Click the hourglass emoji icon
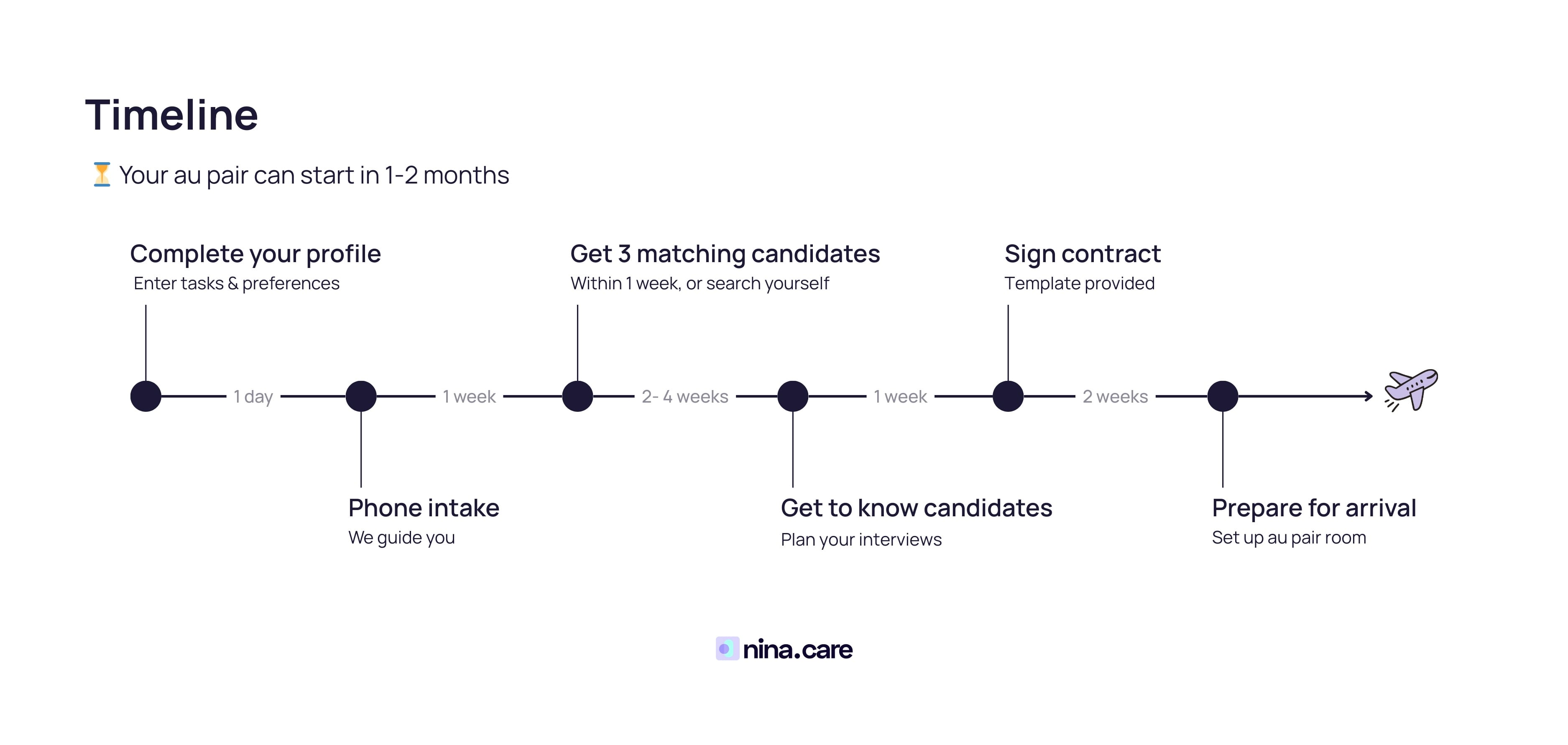Screen dimensions: 1568x745 [102, 175]
